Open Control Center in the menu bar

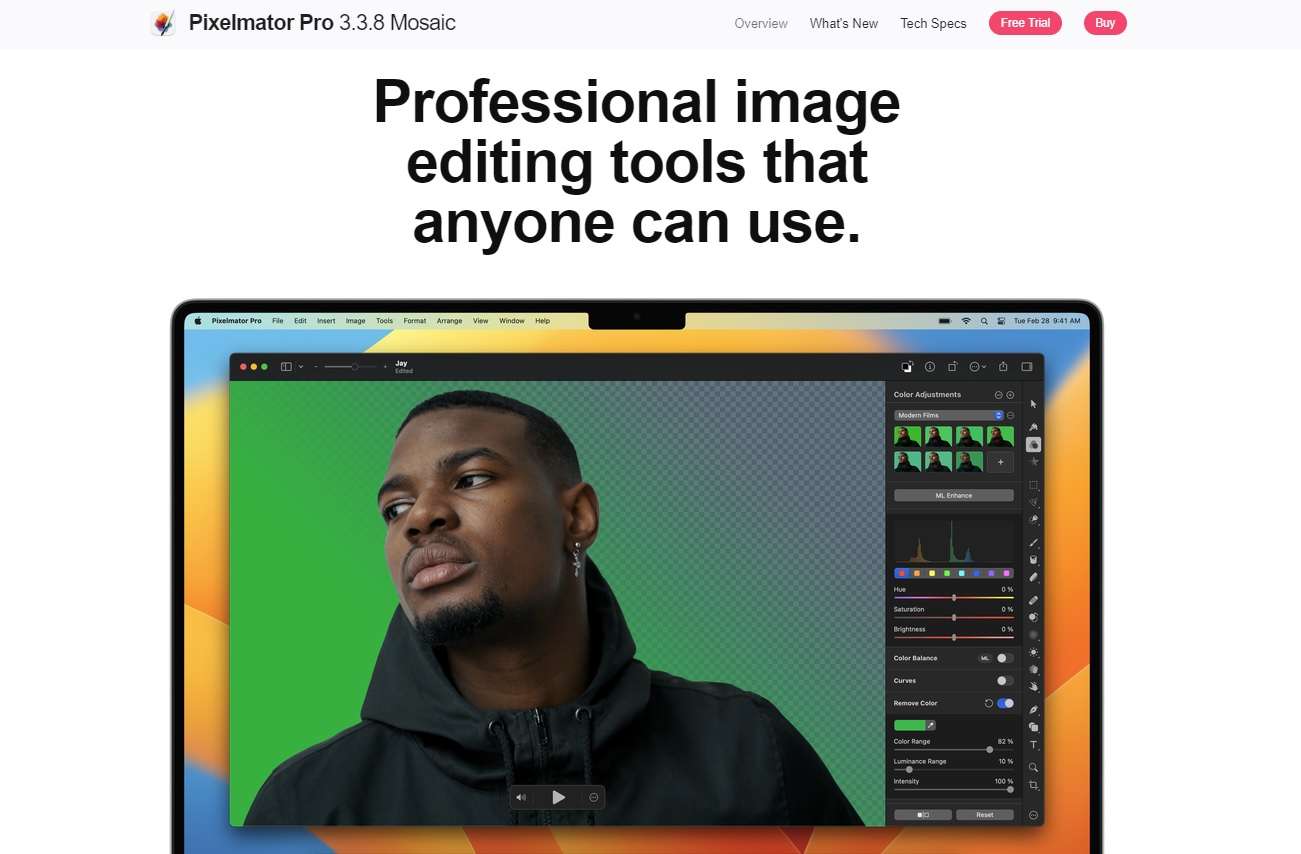(1002, 321)
